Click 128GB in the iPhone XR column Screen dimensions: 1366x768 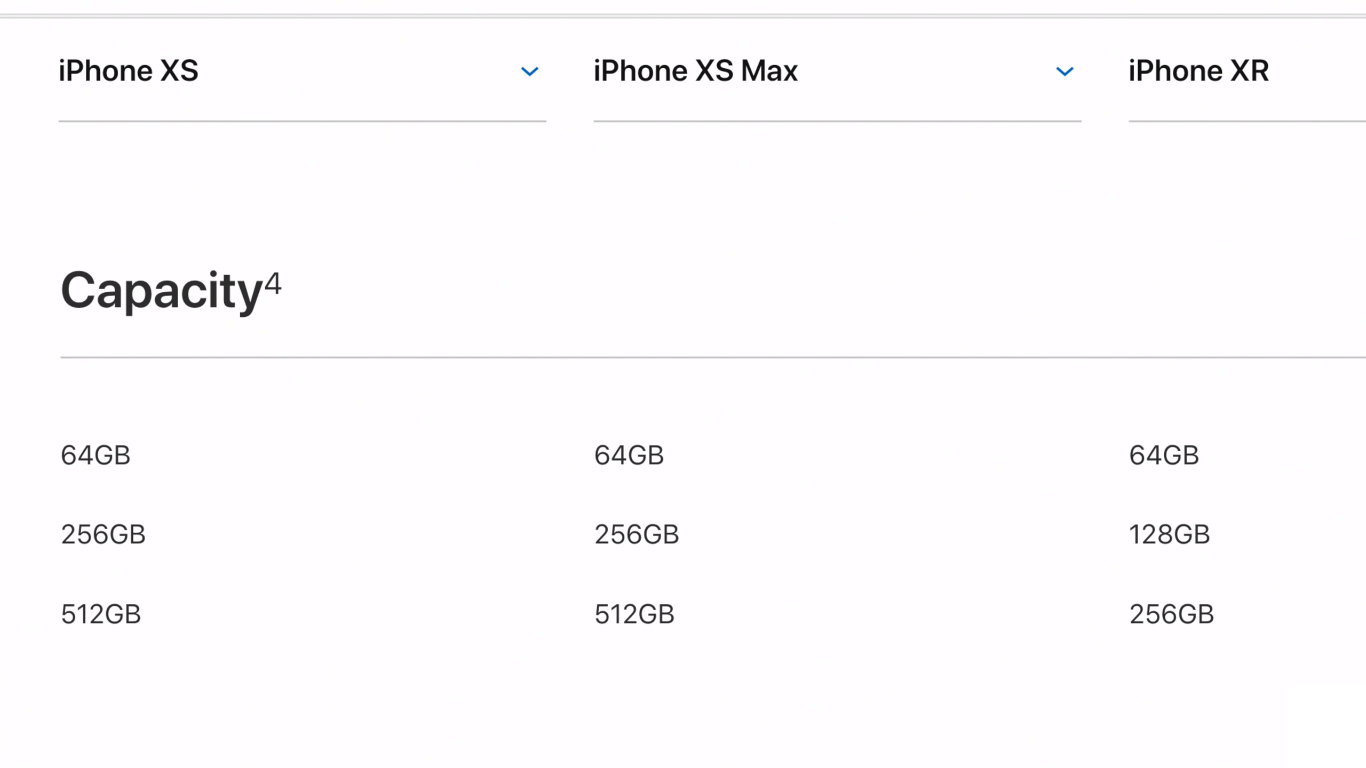(1170, 535)
